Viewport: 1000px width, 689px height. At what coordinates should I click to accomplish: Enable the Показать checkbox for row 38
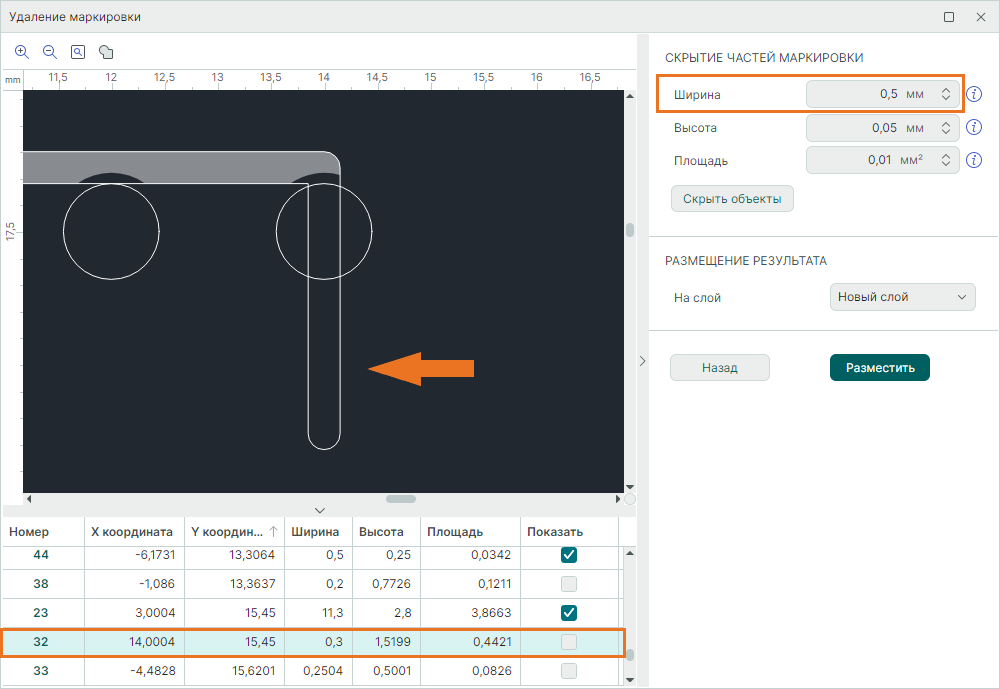tap(569, 584)
